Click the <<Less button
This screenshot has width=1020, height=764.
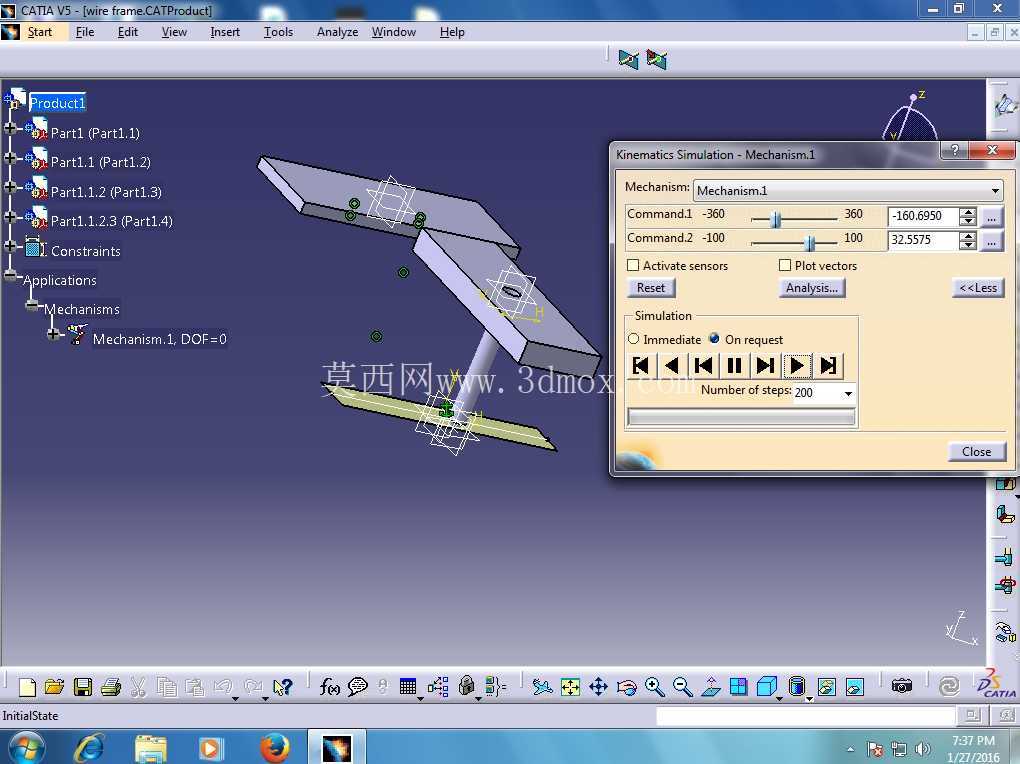point(978,288)
